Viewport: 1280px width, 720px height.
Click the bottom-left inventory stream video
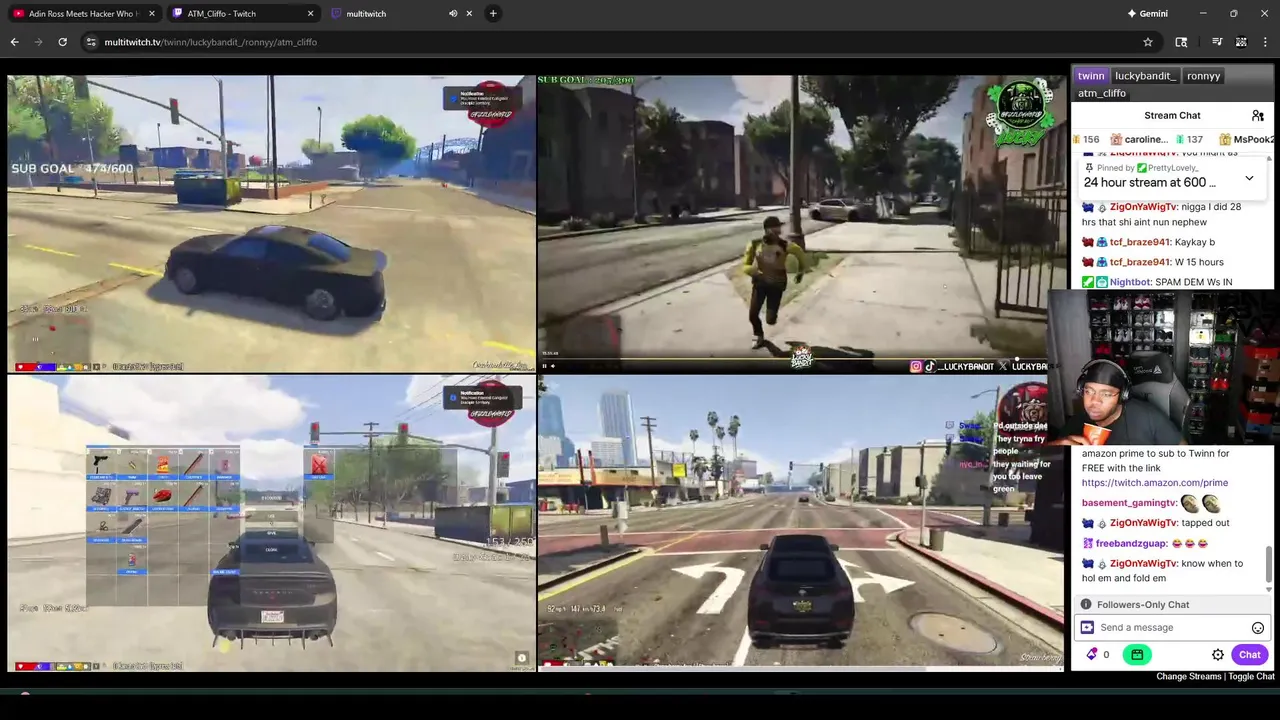point(271,523)
